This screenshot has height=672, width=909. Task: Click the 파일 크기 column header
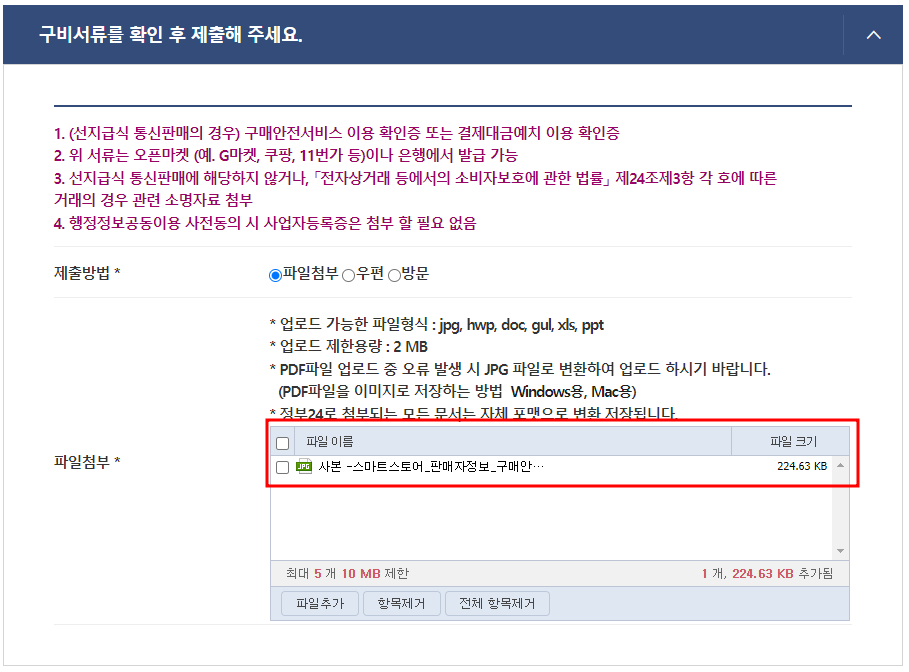click(x=791, y=442)
